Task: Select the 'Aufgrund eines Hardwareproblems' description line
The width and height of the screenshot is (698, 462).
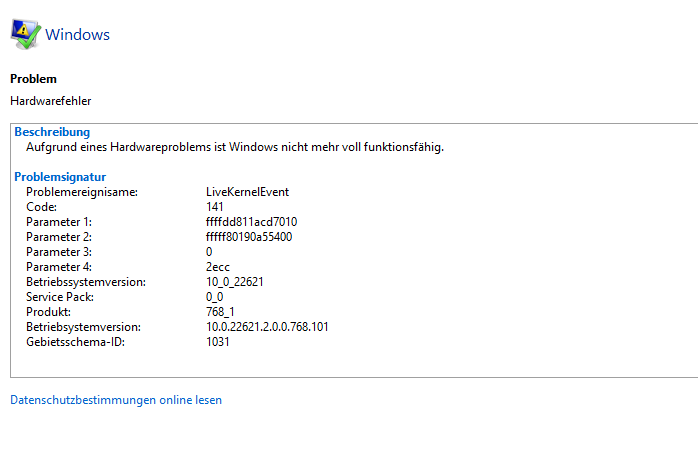Action: coord(235,147)
